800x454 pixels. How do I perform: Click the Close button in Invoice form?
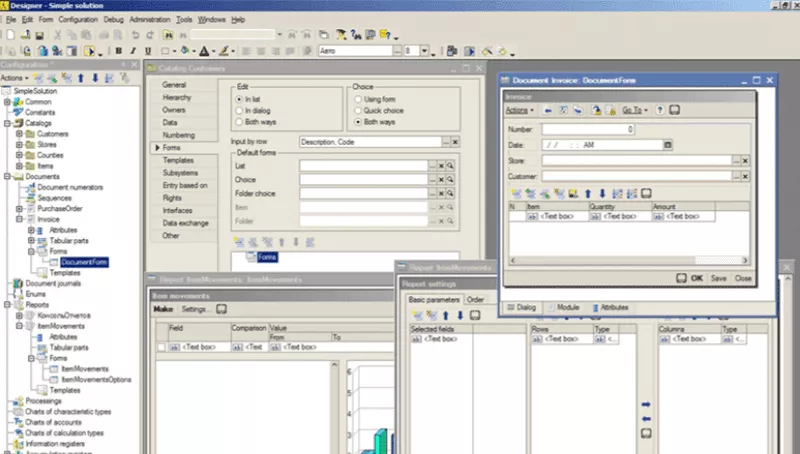coord(743,278)
